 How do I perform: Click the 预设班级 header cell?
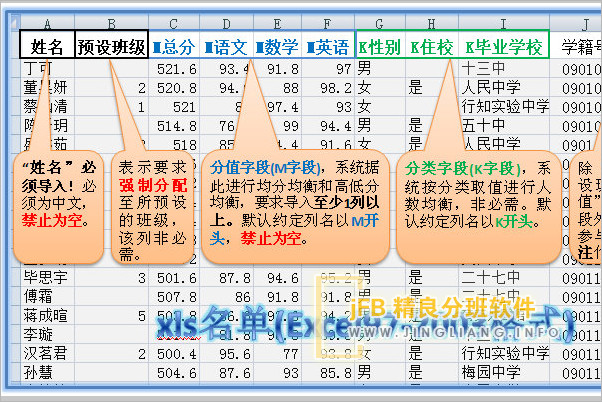111,45
